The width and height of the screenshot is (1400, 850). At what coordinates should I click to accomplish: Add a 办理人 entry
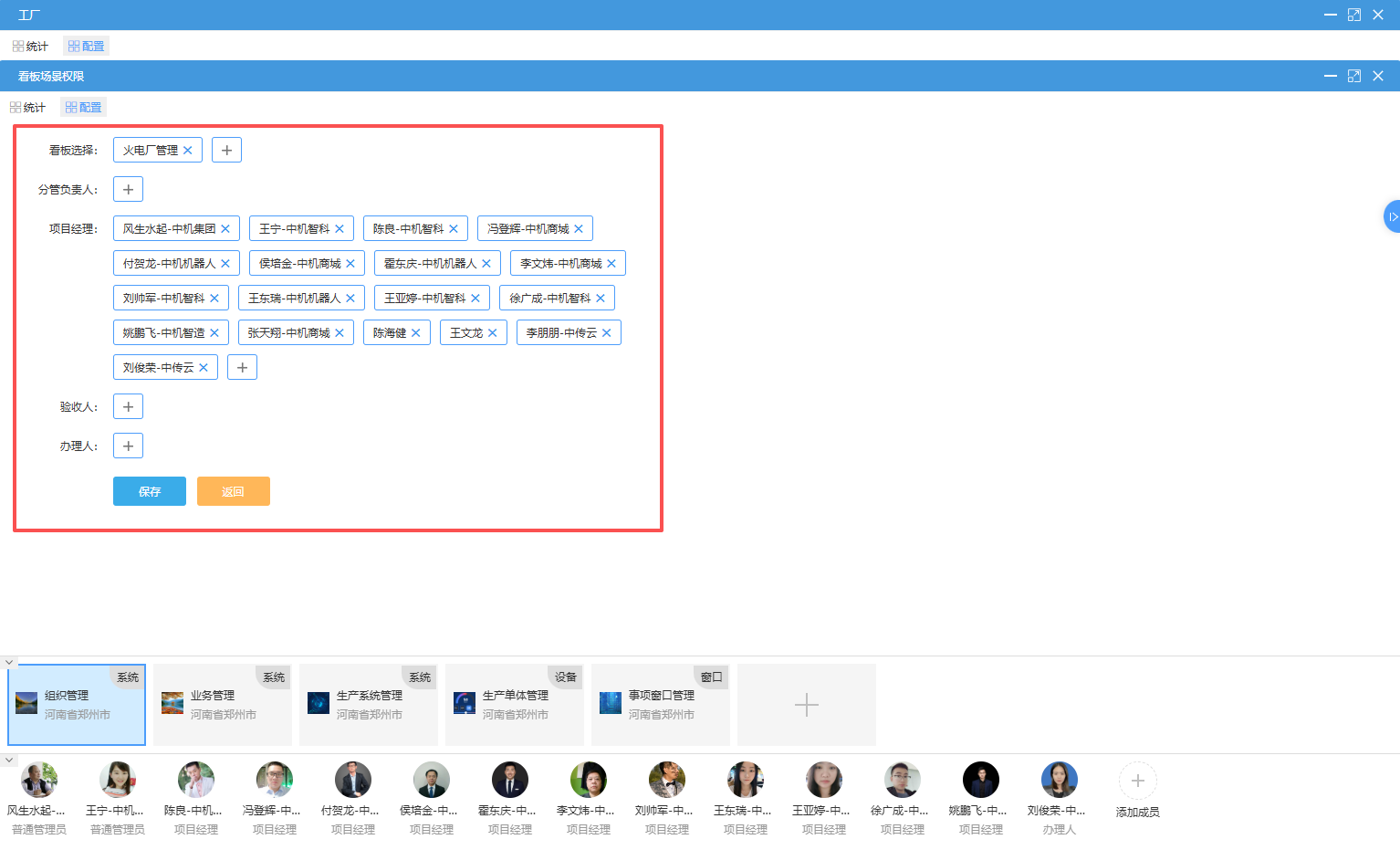[128, 446]
